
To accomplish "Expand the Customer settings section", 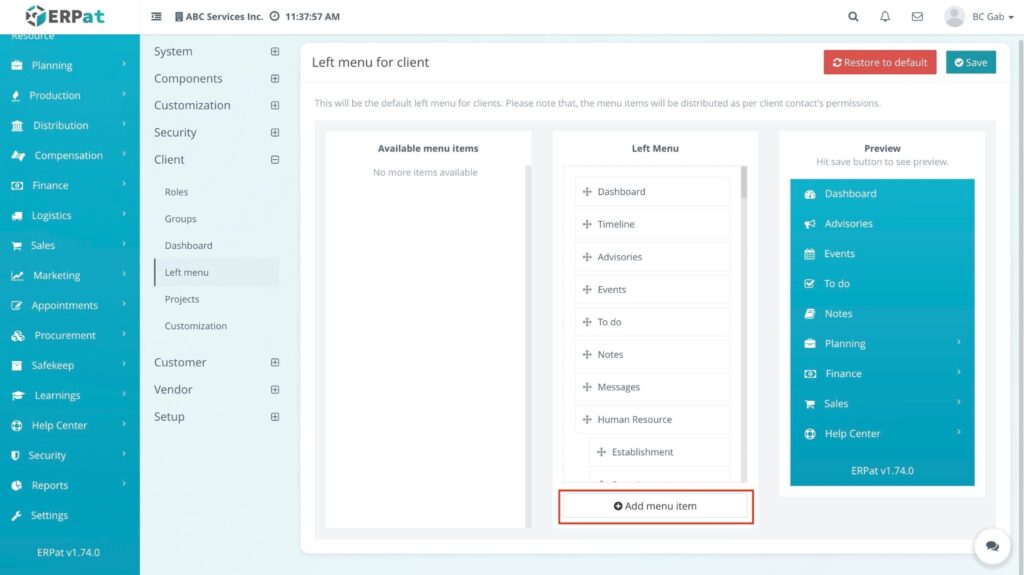I will 275,363.
